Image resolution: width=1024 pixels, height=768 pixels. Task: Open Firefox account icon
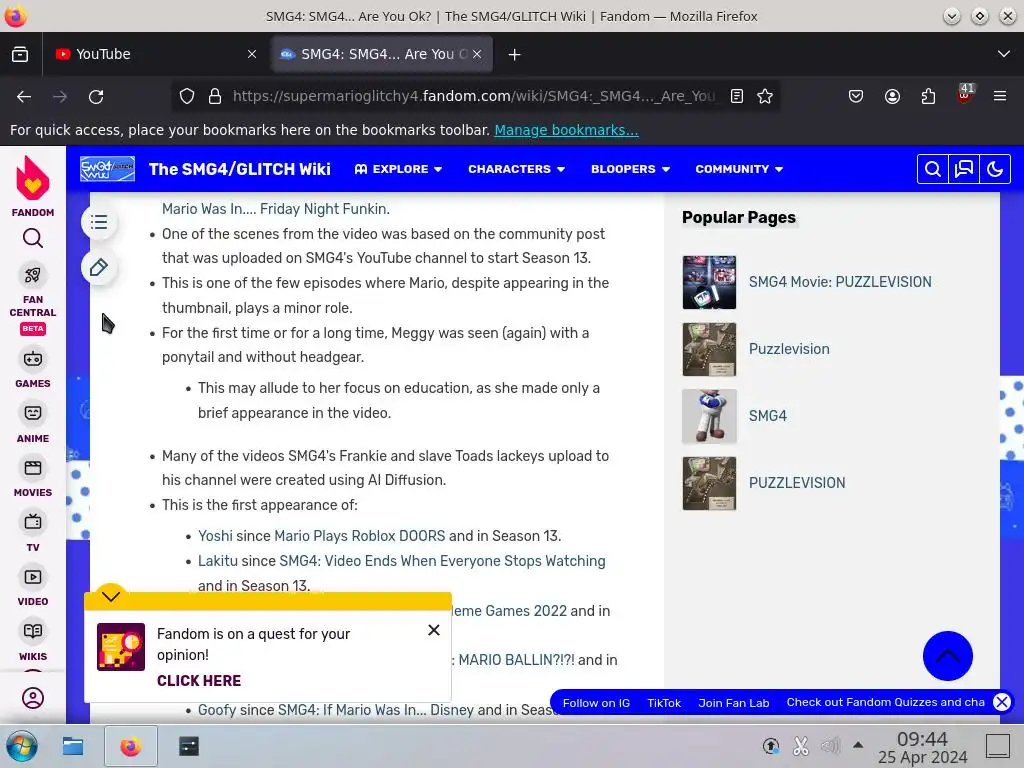pos(892,97)
